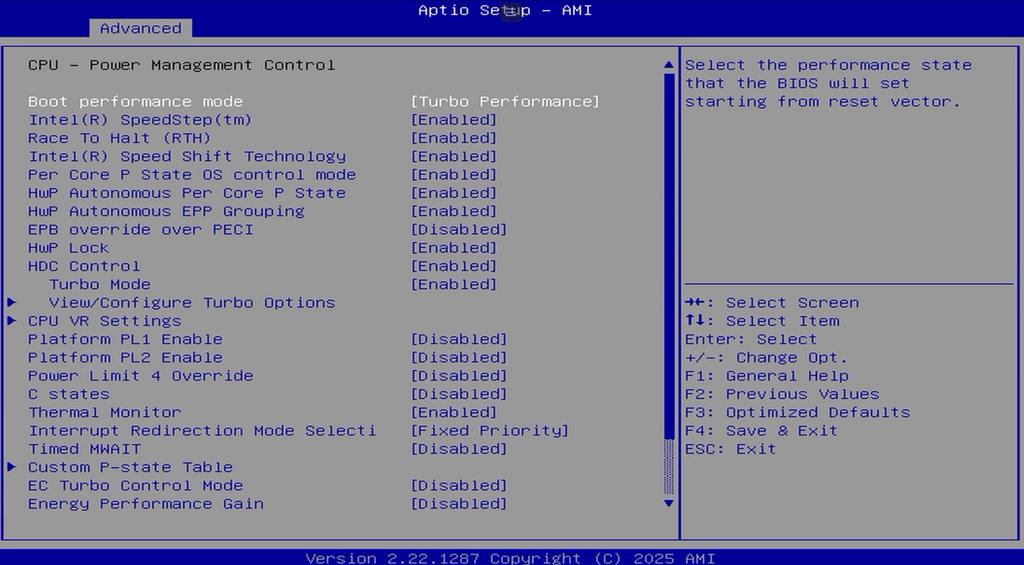This screenshot has height=565, width=1024.
Task: Change the Platform PL2 Enable Disabled value
Action: click(x=459, y=357)
